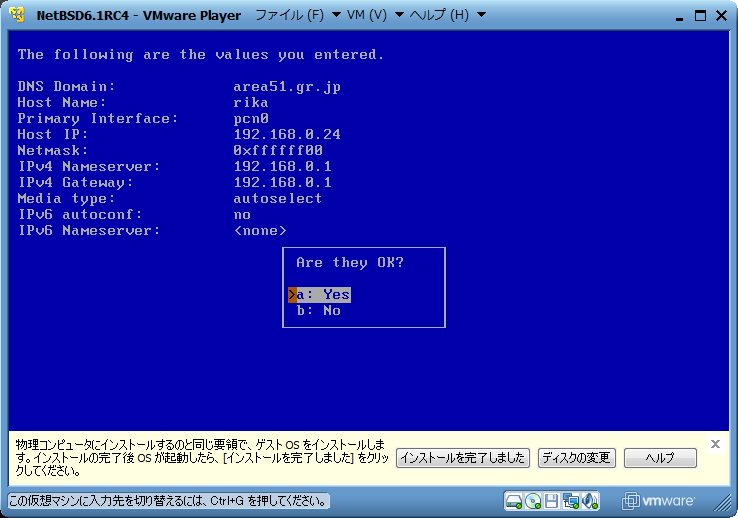The height and width of the screenshot is (518, 738).
Task: Expand the ヘルプ (H) dropdown arrow
Action: pyautogui.click(x=481, y=15)
